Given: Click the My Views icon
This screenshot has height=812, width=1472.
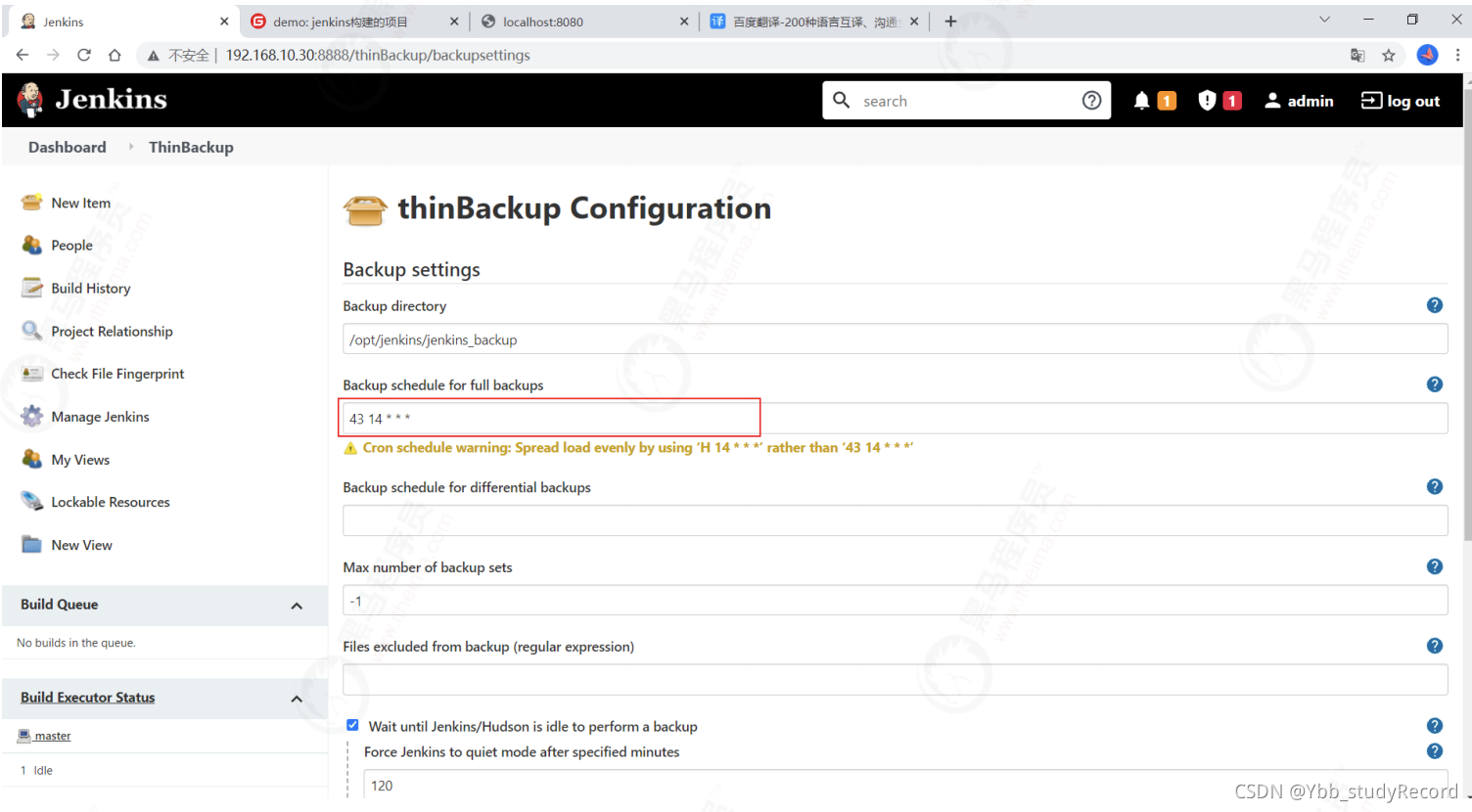Looking at the screenshot, I should [32, 459].
